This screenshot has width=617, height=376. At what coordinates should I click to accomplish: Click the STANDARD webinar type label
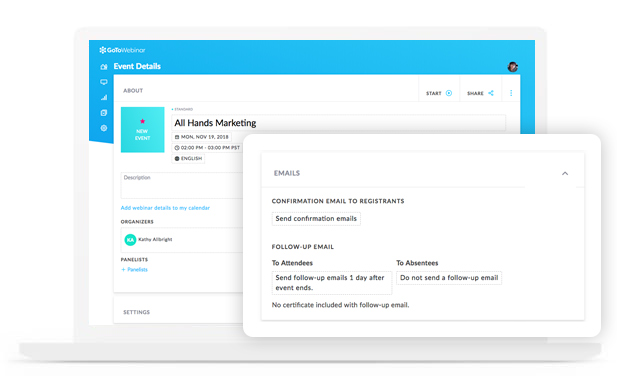point(182,109)
